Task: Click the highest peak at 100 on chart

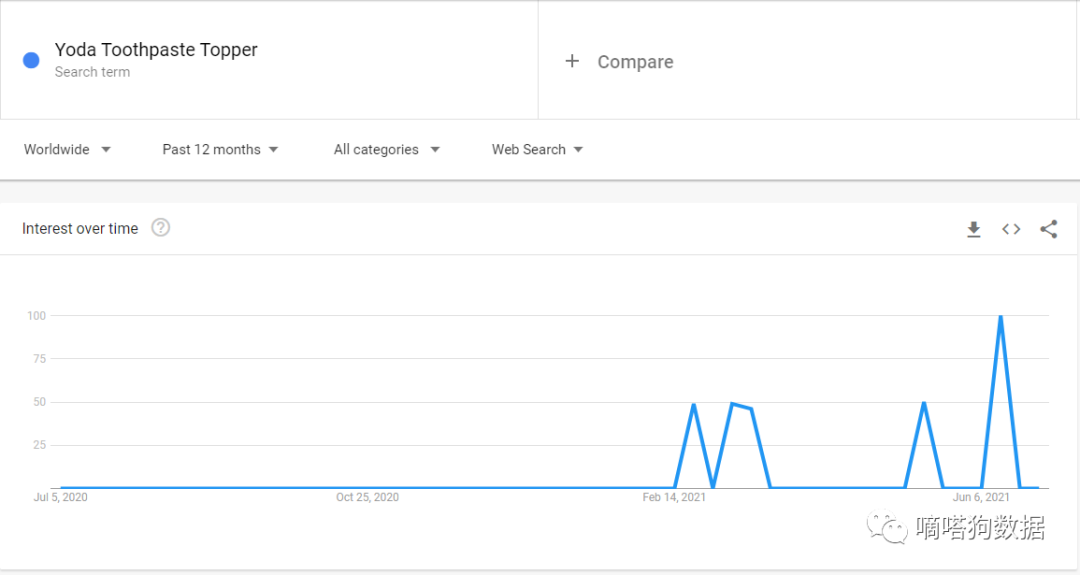Action: pos(1000,317)
